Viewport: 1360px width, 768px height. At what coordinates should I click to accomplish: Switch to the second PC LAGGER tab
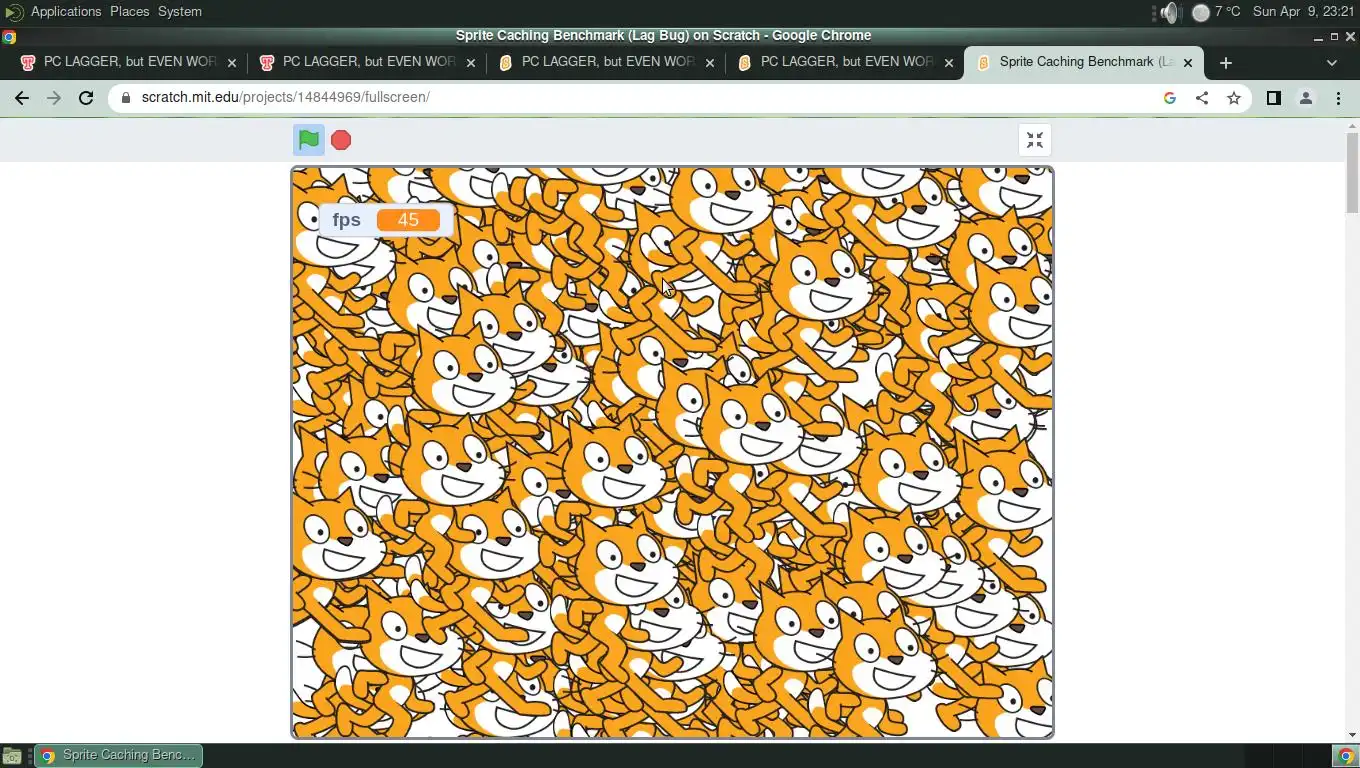click(367, 62)
